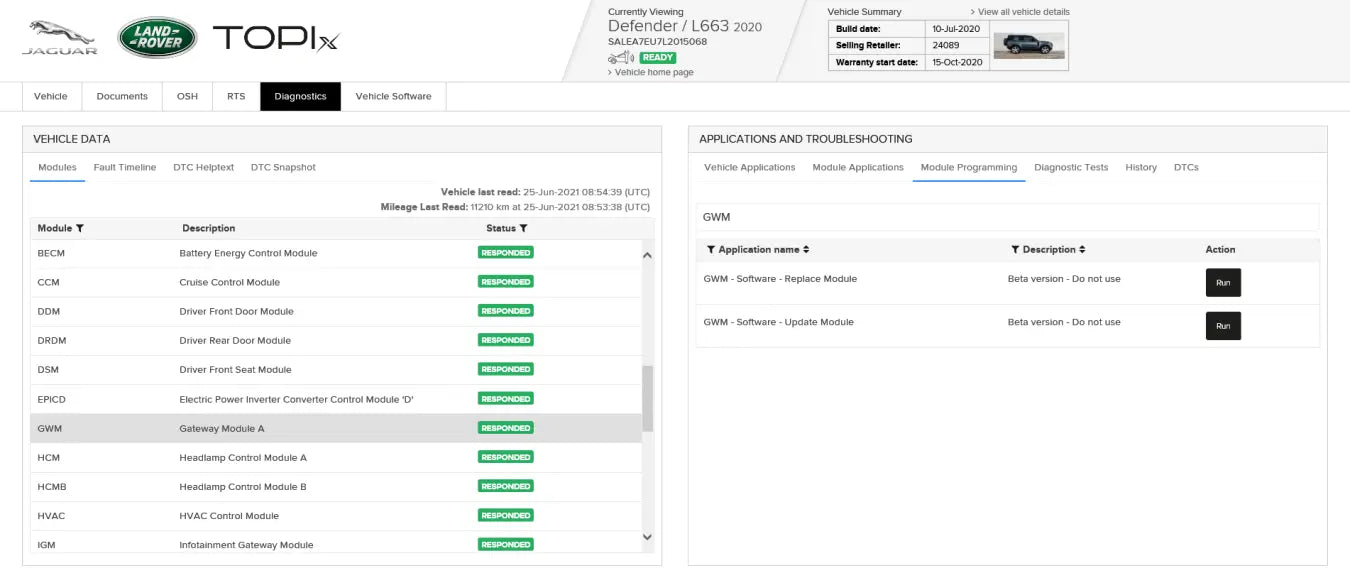1350x578 pixels.
Task: Select the Diagnostic Tests tab
Action: click(1071, 168)
